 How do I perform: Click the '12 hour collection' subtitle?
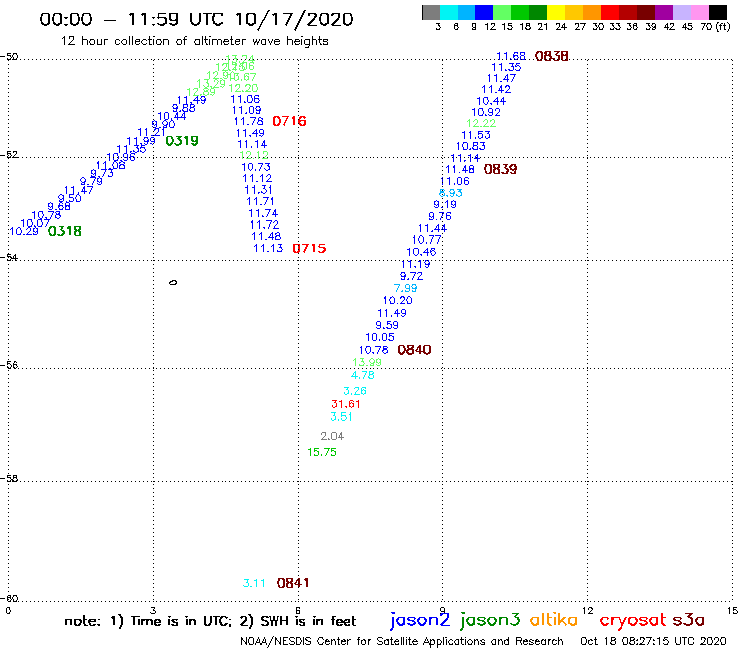tap(194, 41)
